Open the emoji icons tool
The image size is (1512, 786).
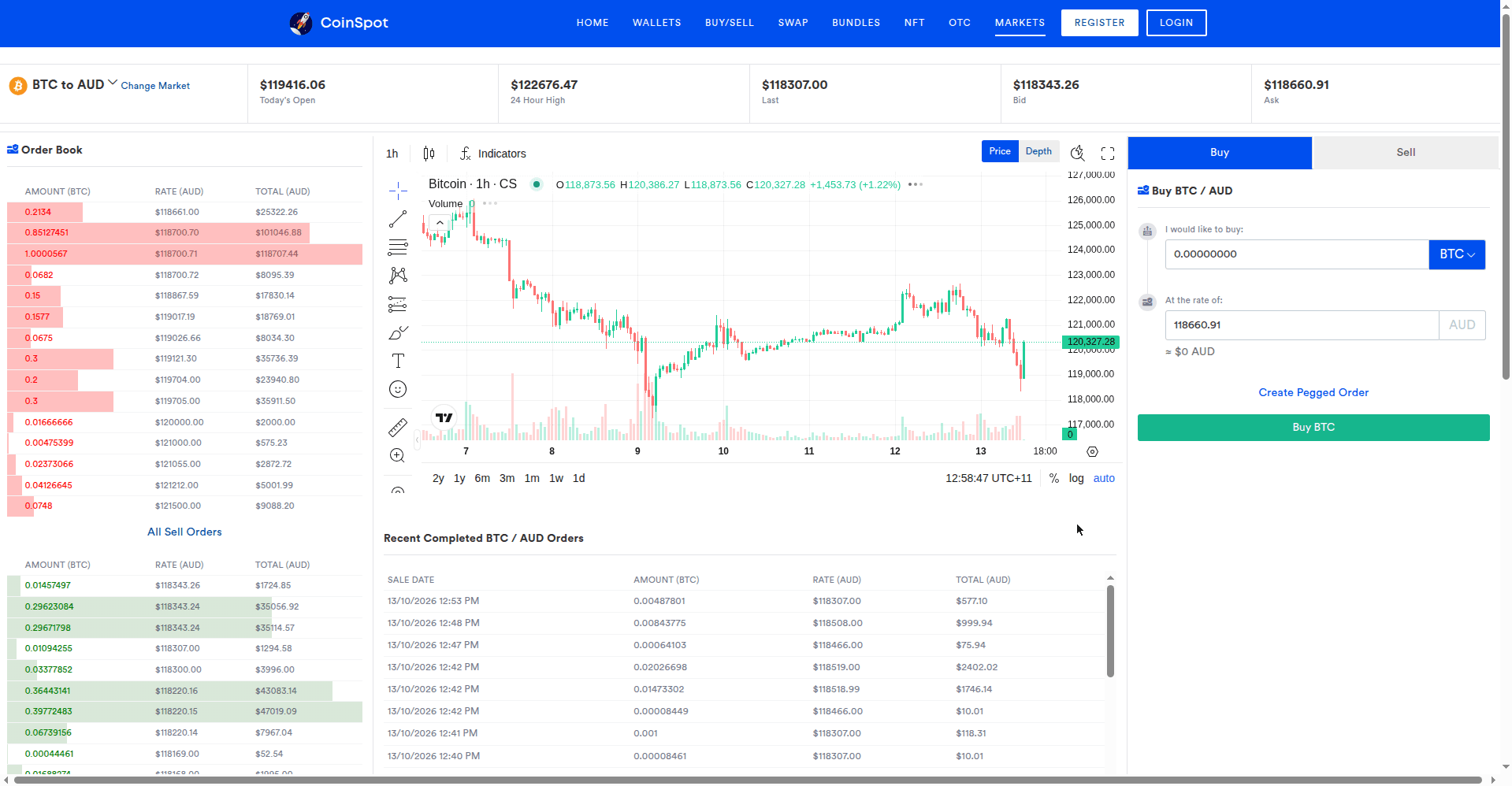(398, 389)
